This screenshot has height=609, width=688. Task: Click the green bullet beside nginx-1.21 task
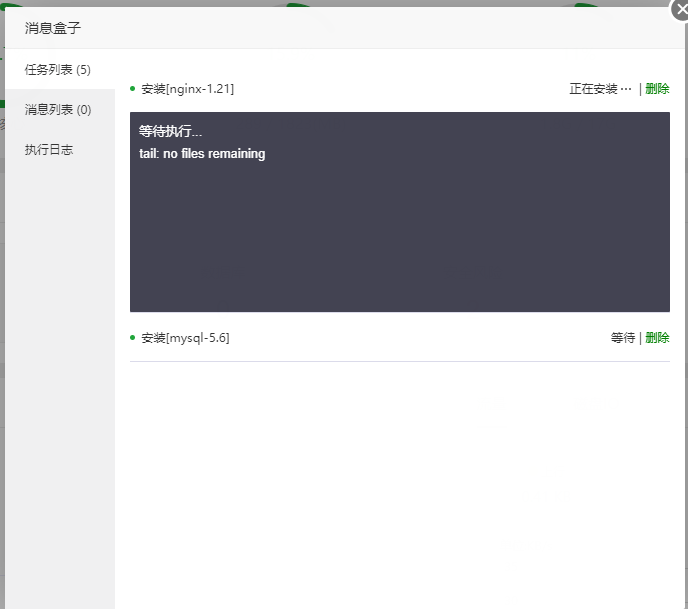133,89
